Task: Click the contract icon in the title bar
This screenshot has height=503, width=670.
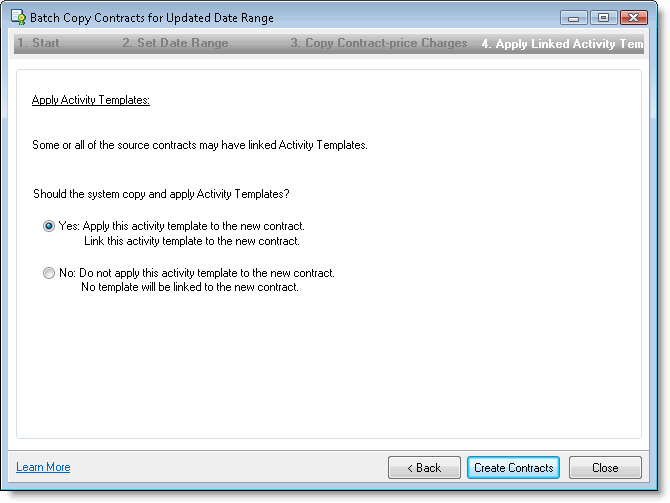Action: tap(18, 18)
